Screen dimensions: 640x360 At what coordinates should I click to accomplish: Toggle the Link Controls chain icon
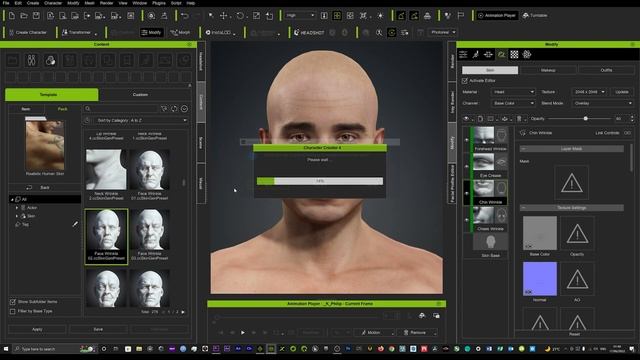coord(627,133)
